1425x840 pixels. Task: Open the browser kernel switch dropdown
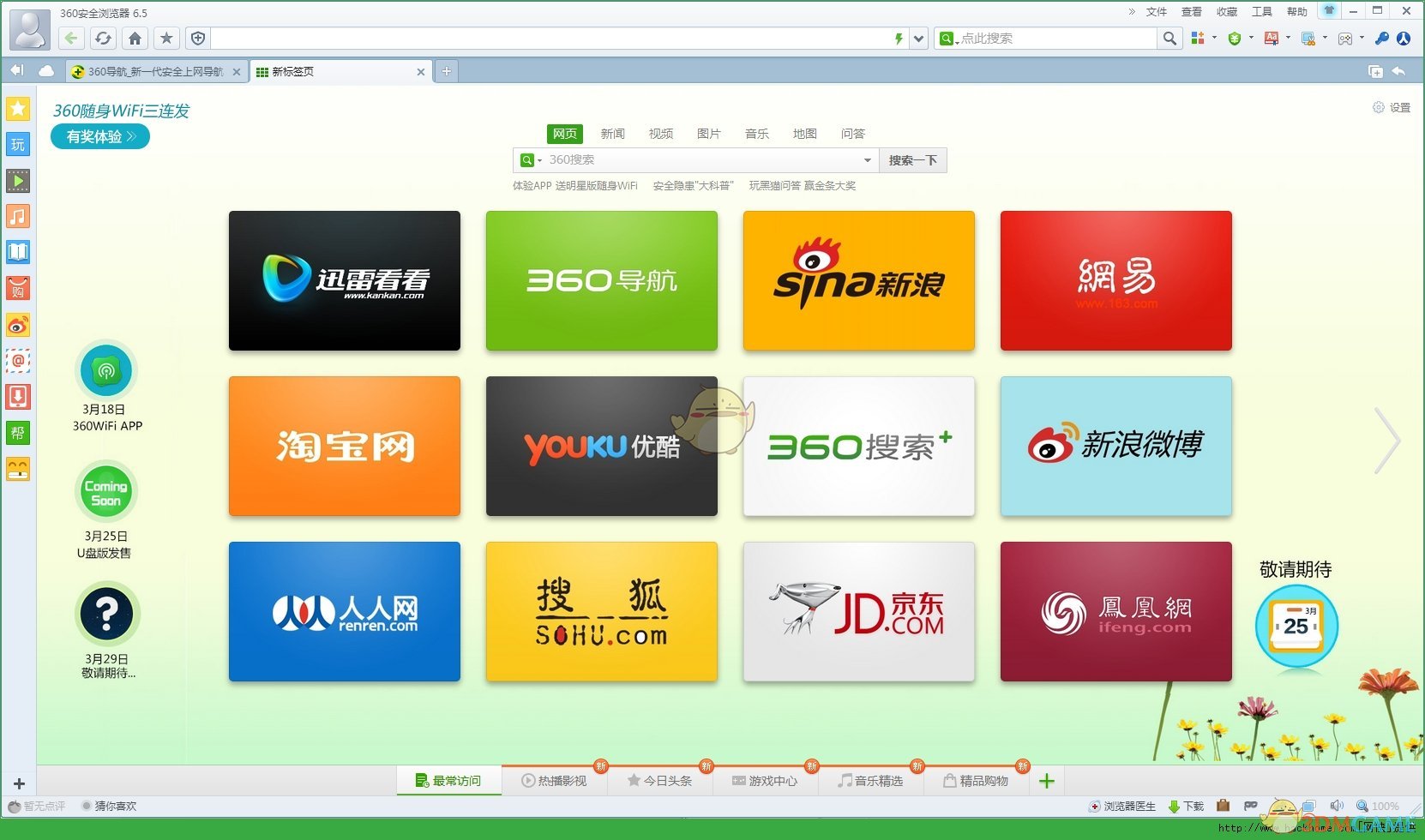click(917, 38)
